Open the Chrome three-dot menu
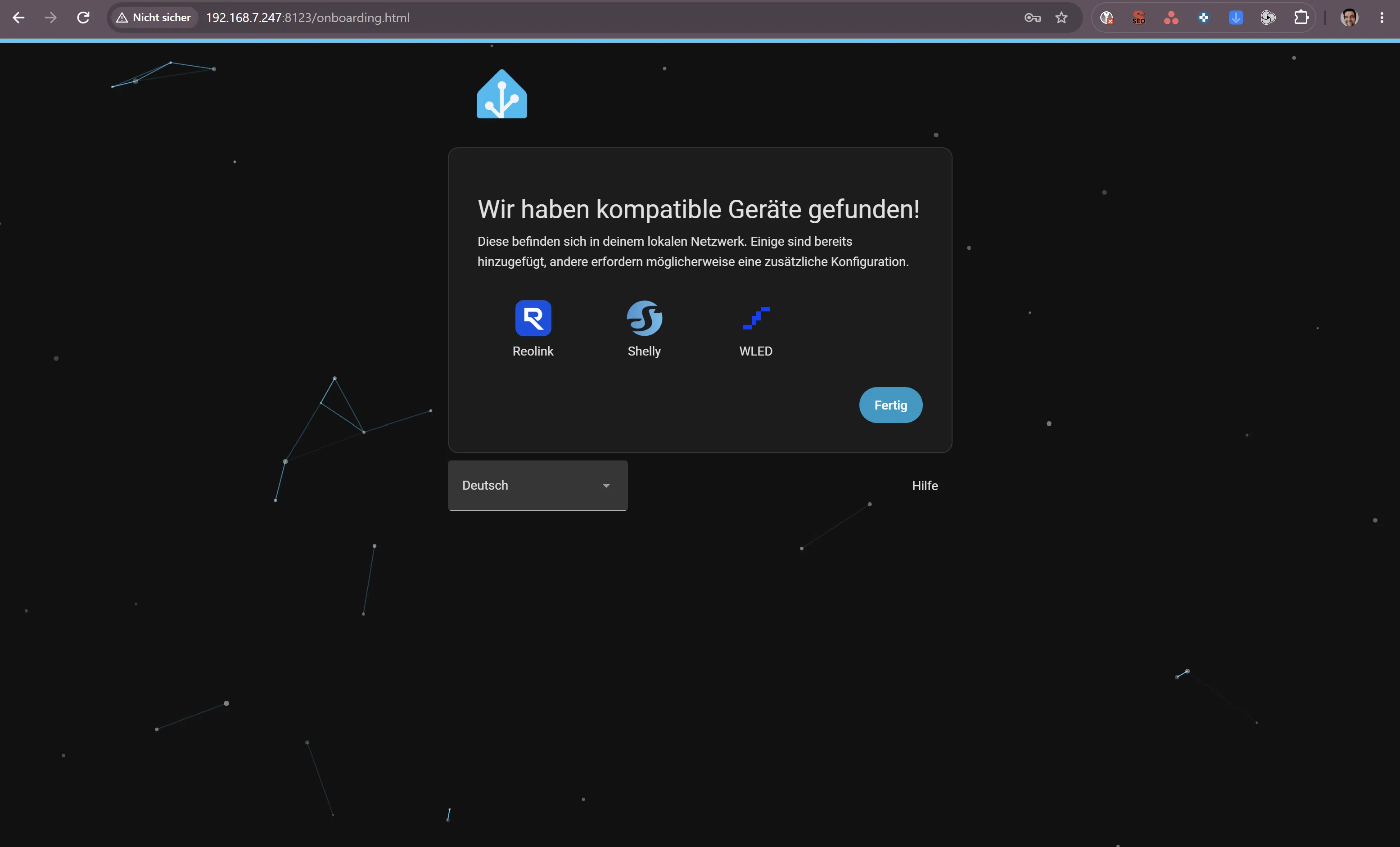This screenshot has width=1400, height=847. (1382, 18)
